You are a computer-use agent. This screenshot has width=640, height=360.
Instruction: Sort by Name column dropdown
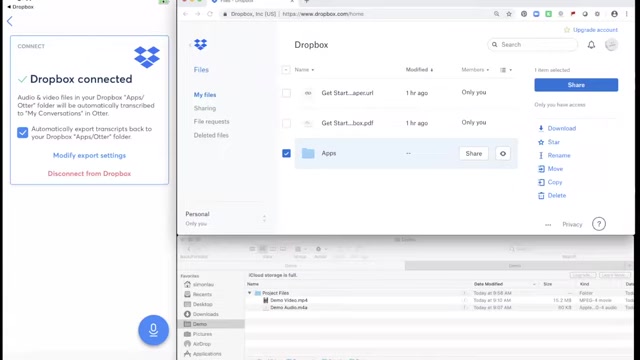pyautogui.click(x=304, y=70)
